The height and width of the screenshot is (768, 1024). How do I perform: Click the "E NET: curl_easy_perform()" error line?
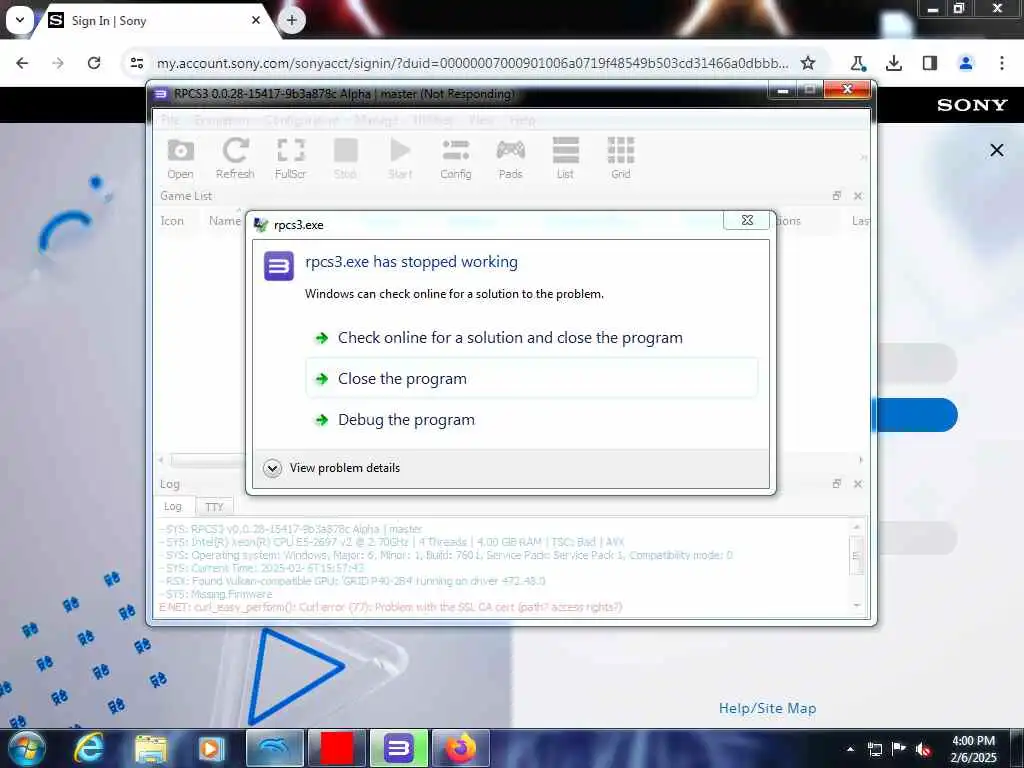click(x=391, y=607)
